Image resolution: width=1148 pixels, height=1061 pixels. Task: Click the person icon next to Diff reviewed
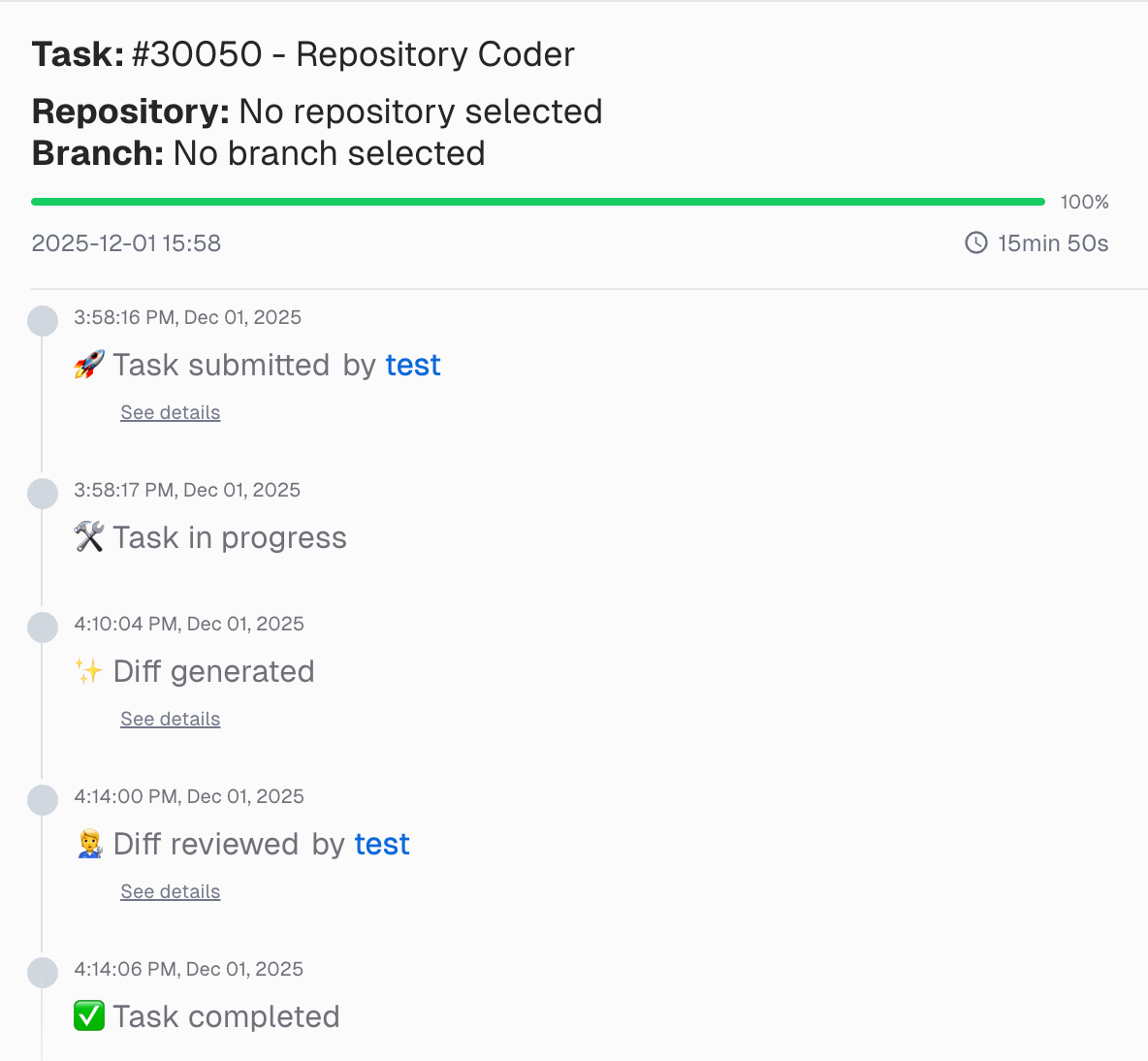pyautogui.click(x=89, y=843)
